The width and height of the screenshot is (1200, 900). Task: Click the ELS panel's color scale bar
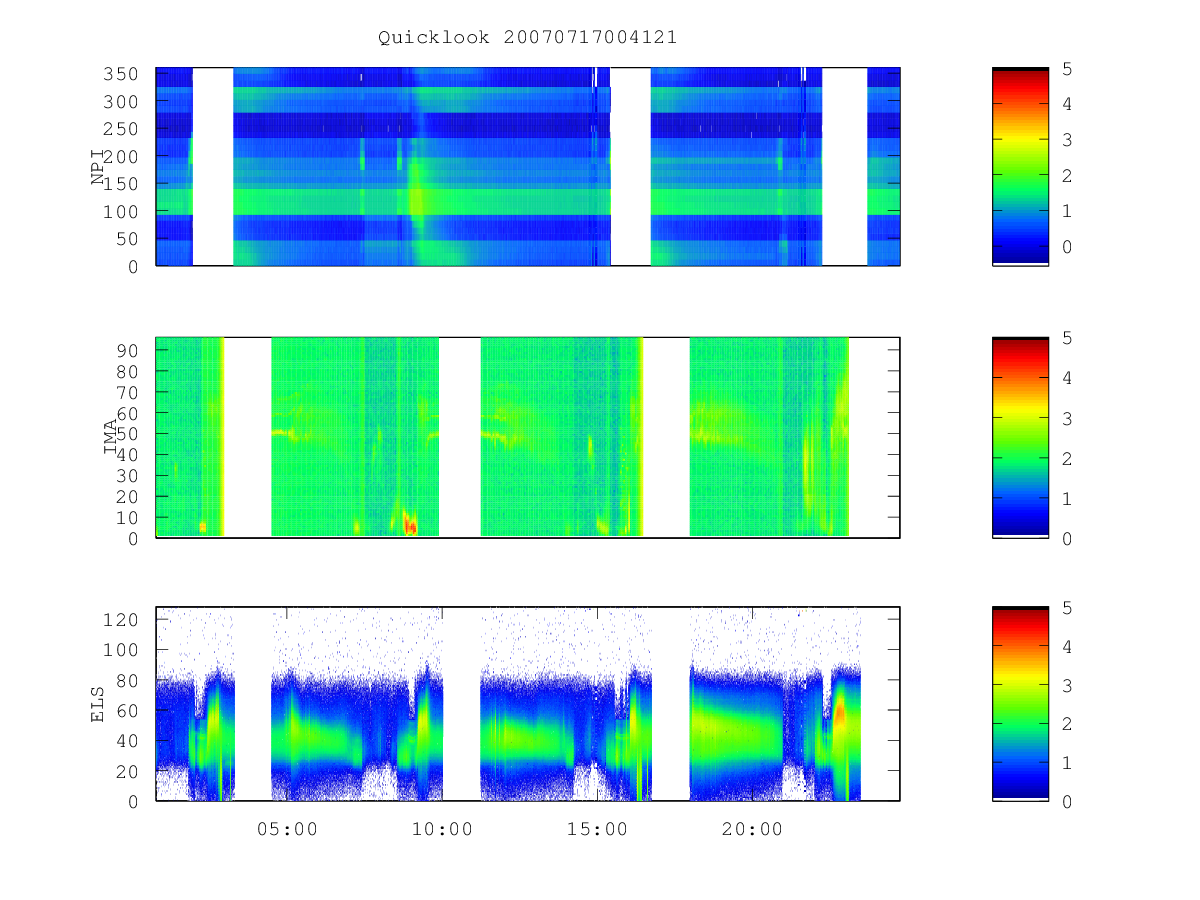pos(1020,704)
